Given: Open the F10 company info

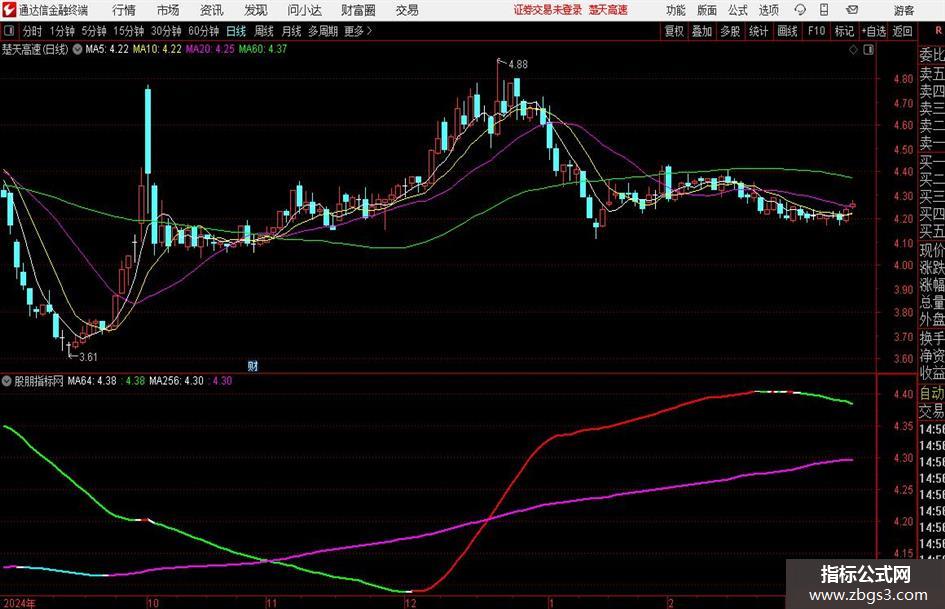Looking at the screenshot, I should point(817,31).
